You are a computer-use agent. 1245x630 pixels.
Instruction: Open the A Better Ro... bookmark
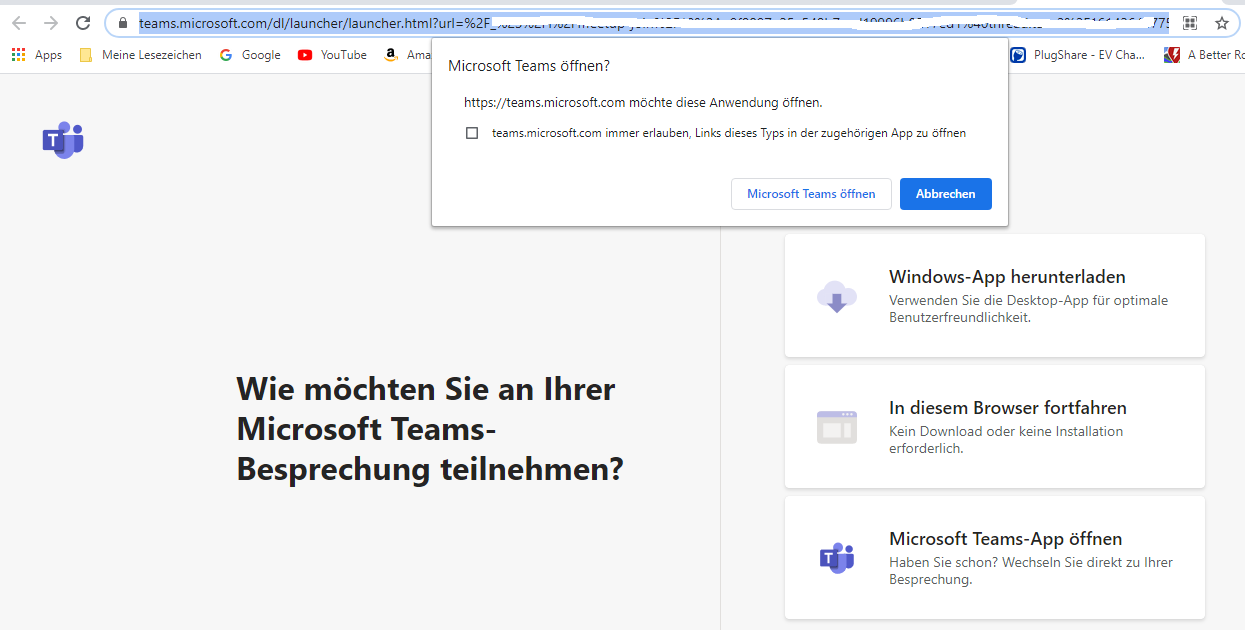click(x=1204, y=55)
